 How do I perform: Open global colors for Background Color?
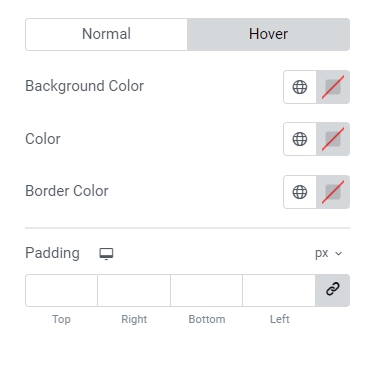(x=300, y=87)
